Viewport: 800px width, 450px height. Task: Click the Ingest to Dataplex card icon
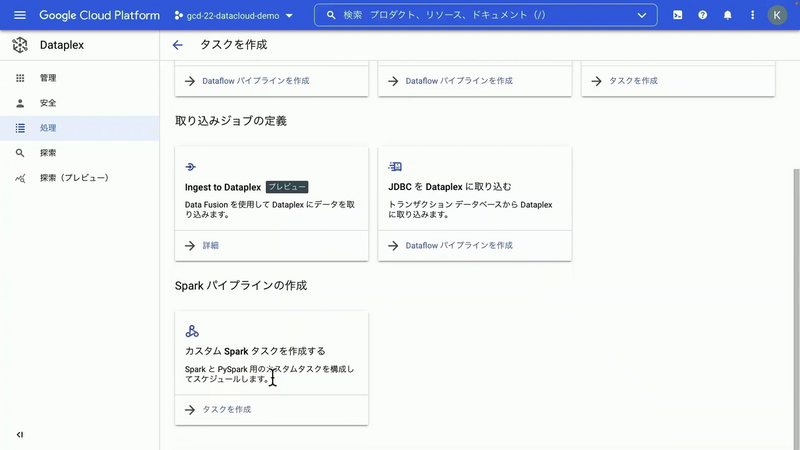(190, 167)
